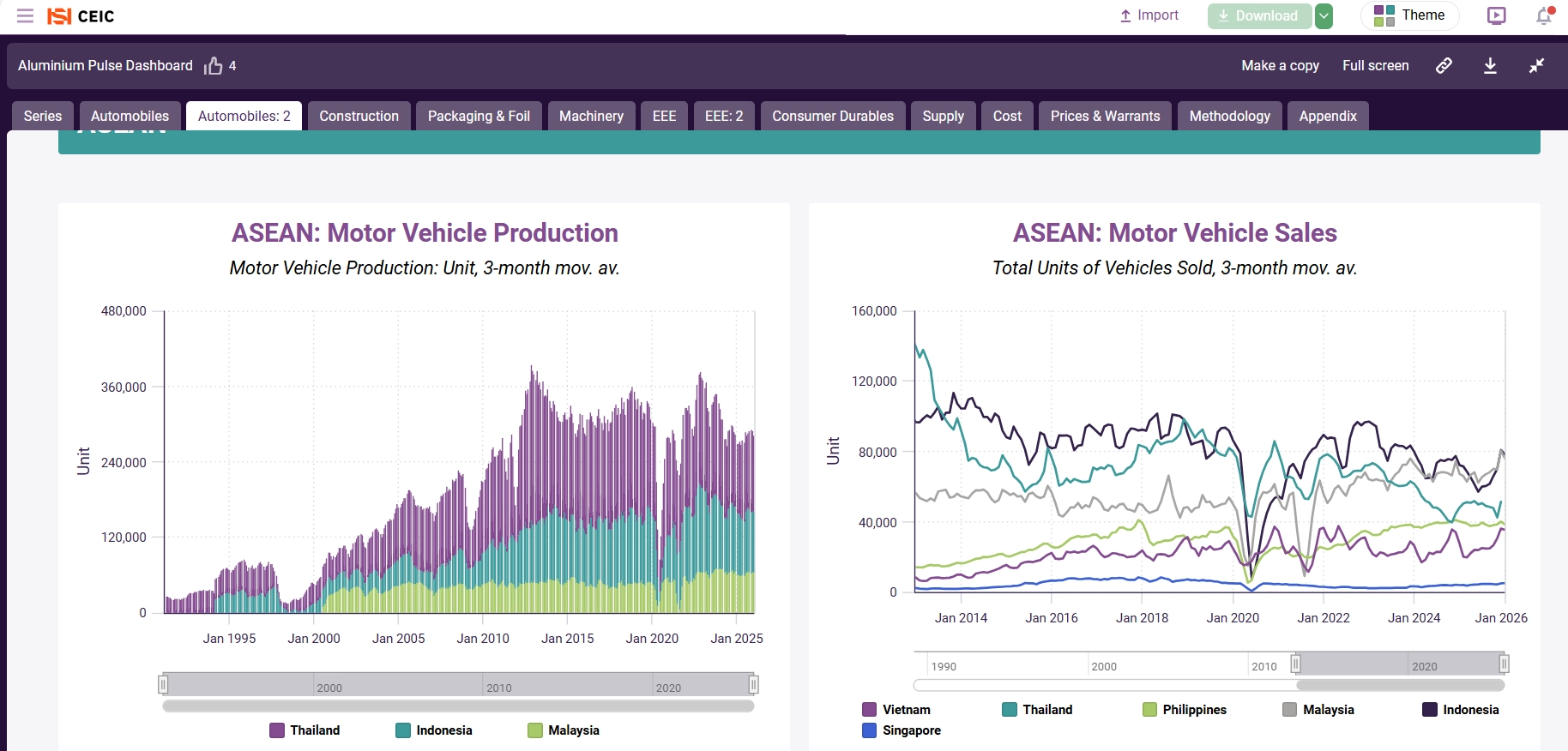
Task: Copy the dashboard link icon
Action: pyautogui.click(x=1444, y=66)
